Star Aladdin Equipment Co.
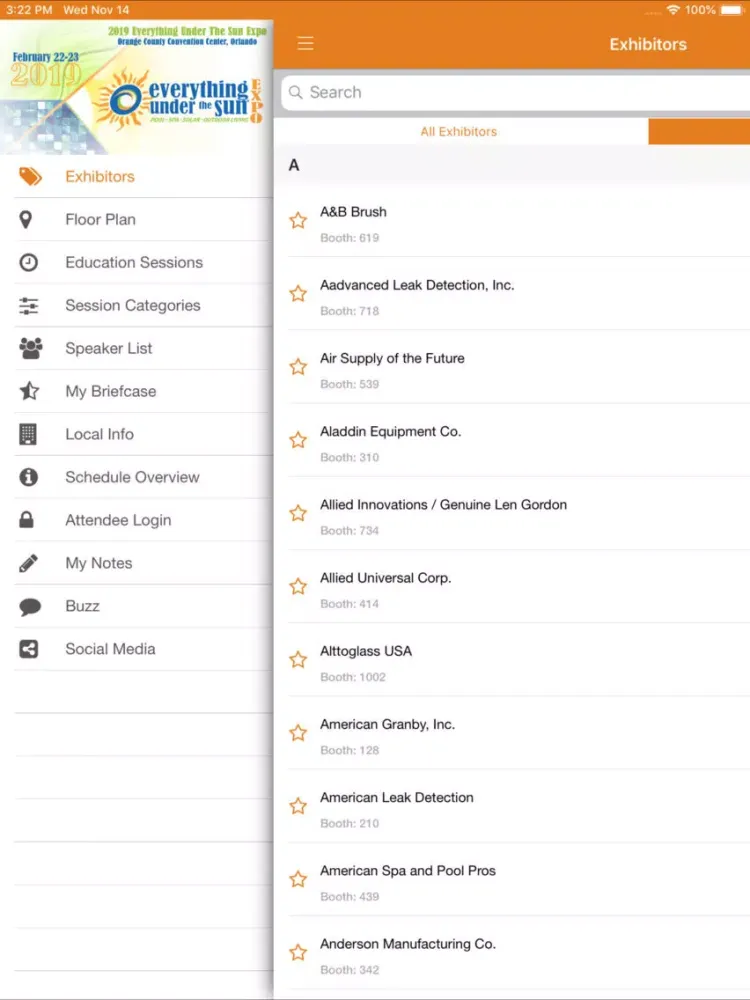 [298, 441]
